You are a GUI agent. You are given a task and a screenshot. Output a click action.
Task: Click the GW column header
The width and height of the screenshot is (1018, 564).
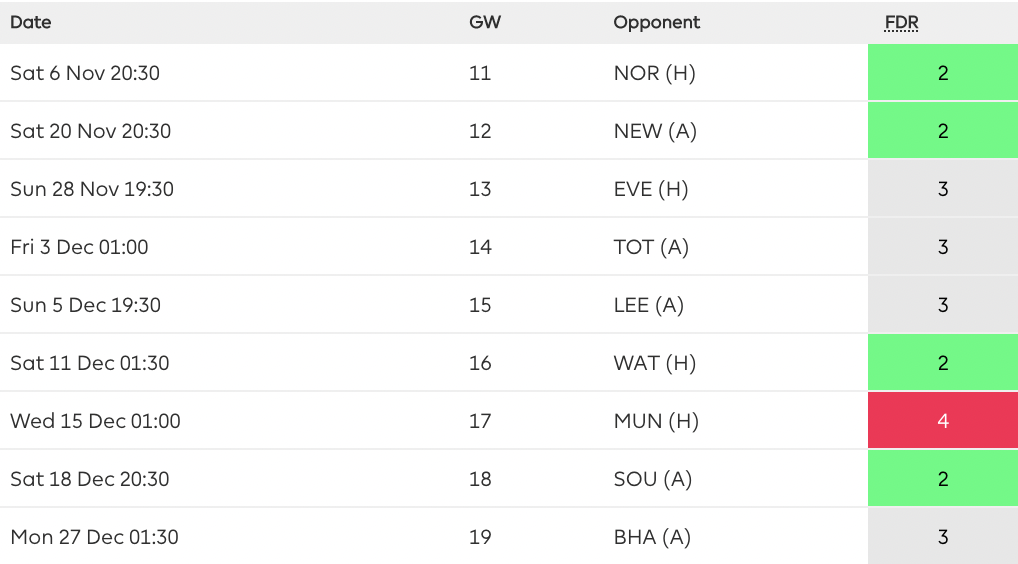click(x=484, y=22)
